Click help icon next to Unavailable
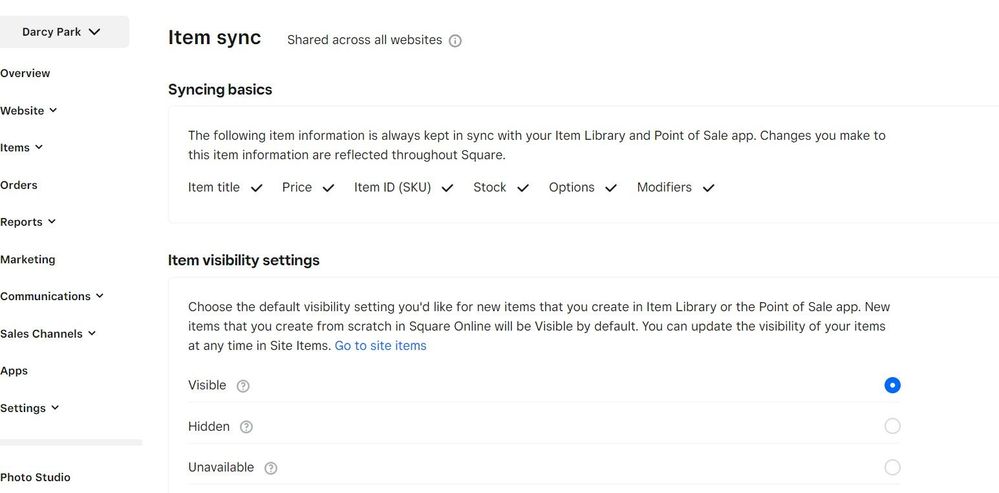The height and width of the screenshot is (493, 999). pos(270,468)
